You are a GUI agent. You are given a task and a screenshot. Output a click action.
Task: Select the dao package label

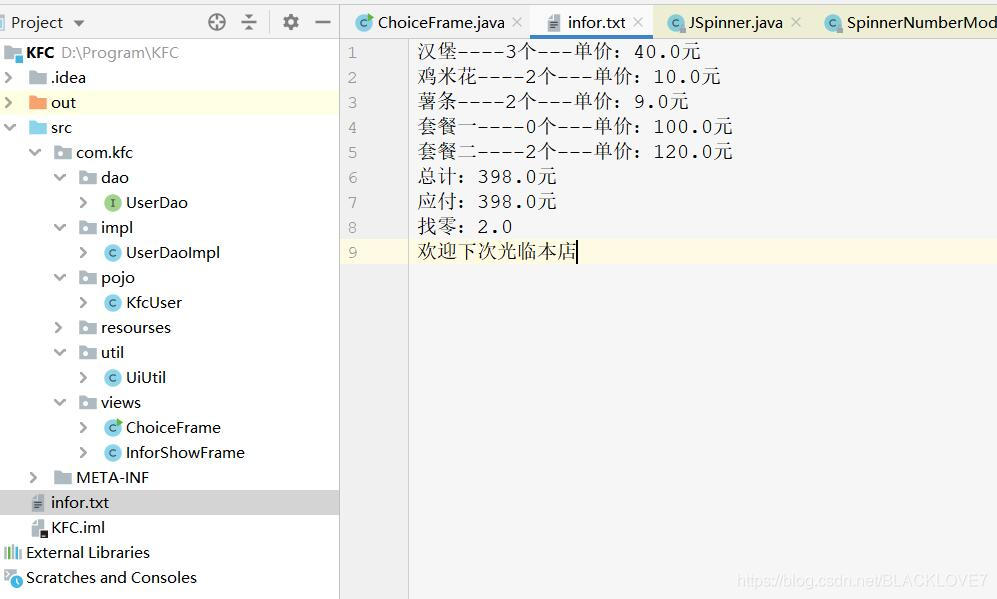click(114, 177)
